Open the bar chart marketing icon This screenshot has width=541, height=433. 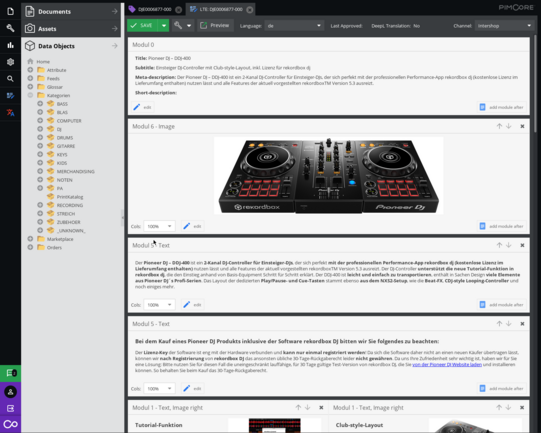[10, 45]
